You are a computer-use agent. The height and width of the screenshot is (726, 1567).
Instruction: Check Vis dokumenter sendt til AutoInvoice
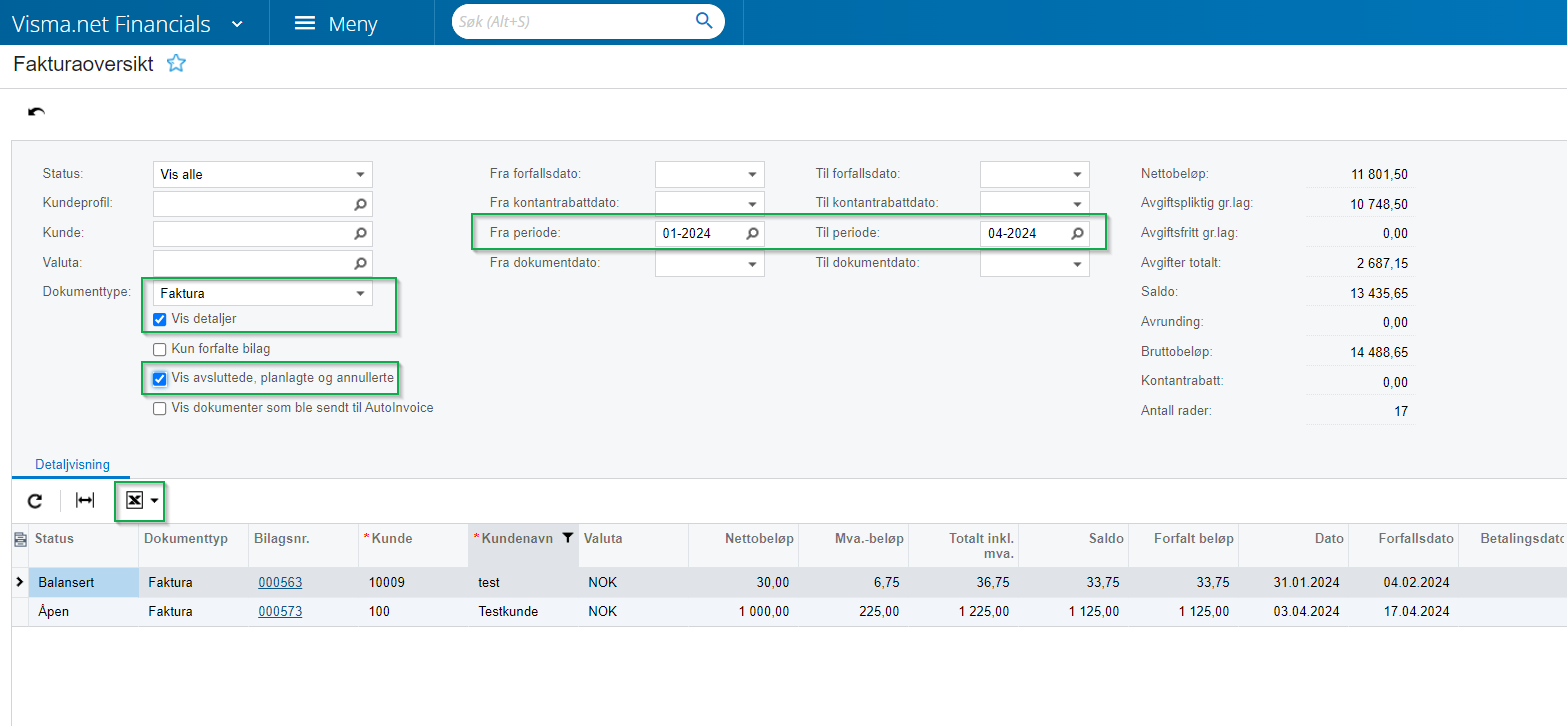tap(159, 408)
